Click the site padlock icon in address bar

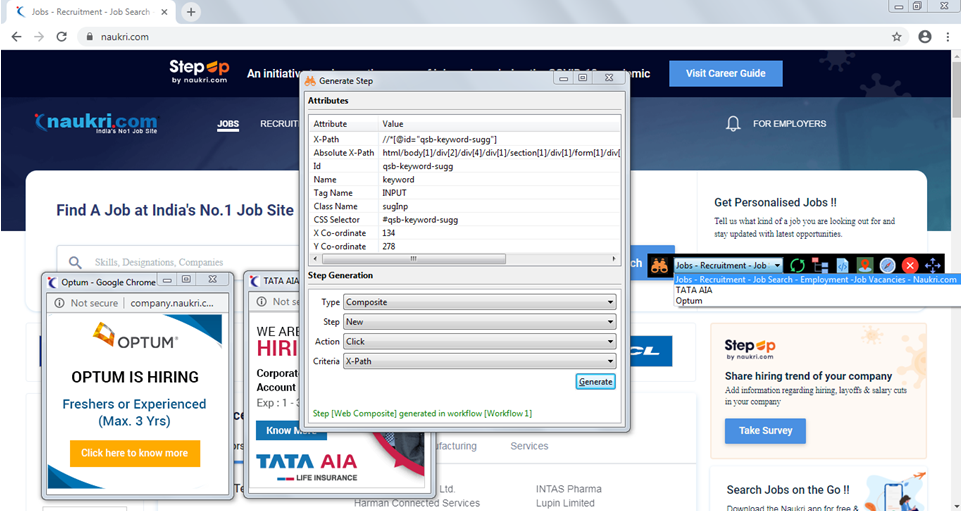click(x=89, y=37)
